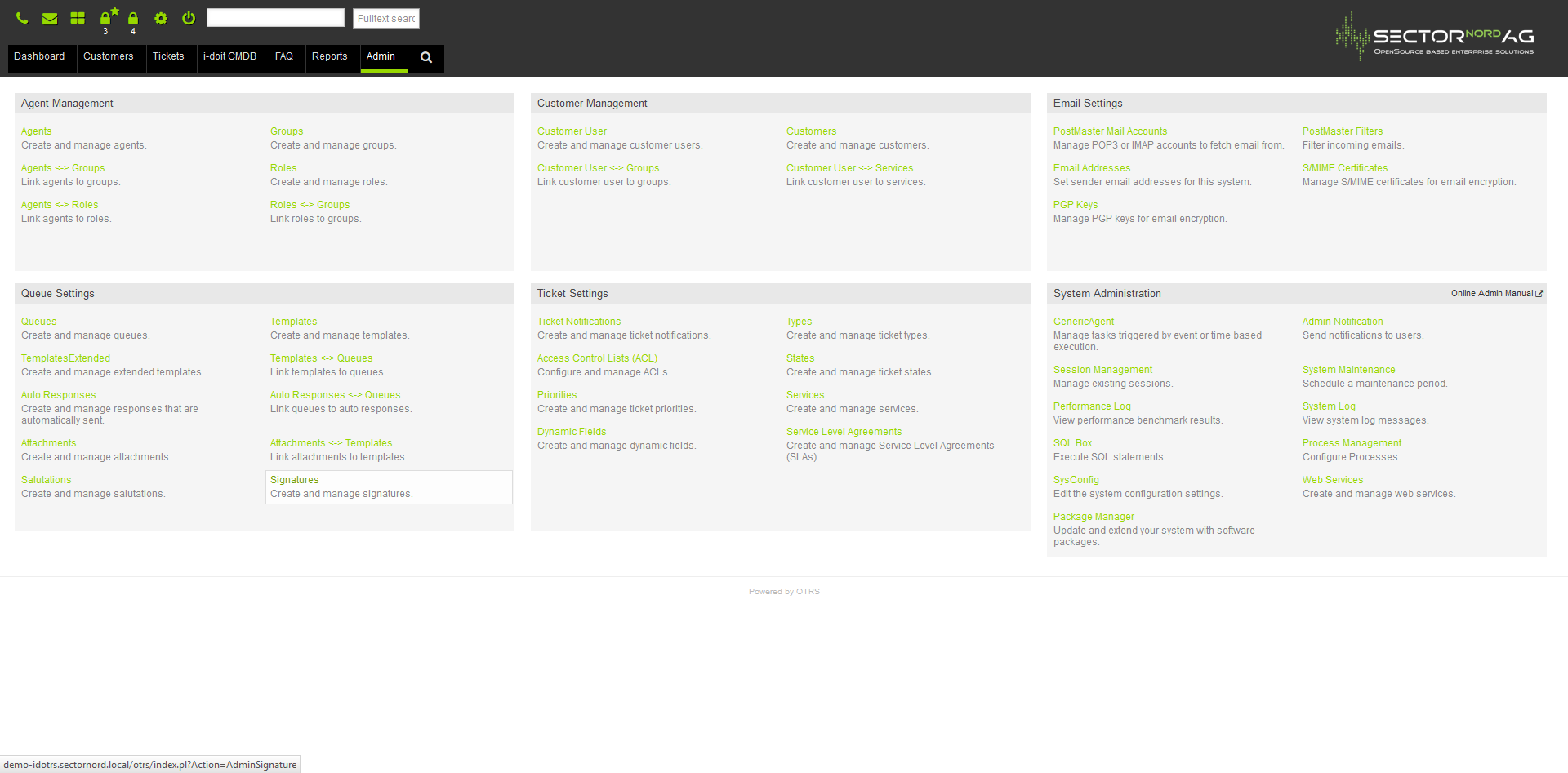The image size is (1568, 773).
Task: Open Service Level Agreements link
Action: [x=844, y=432]
